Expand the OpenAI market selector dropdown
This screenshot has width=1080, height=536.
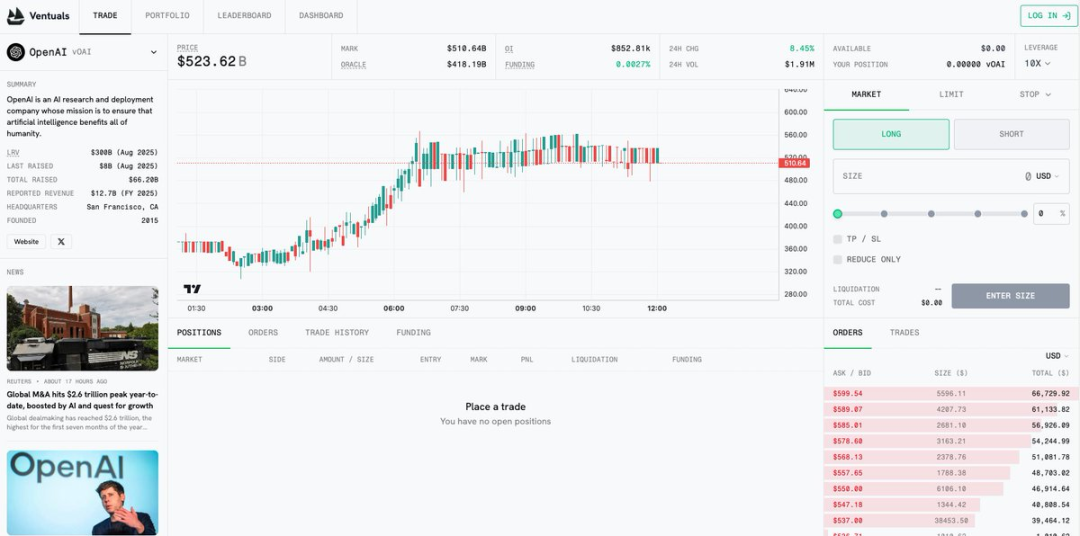154,52
